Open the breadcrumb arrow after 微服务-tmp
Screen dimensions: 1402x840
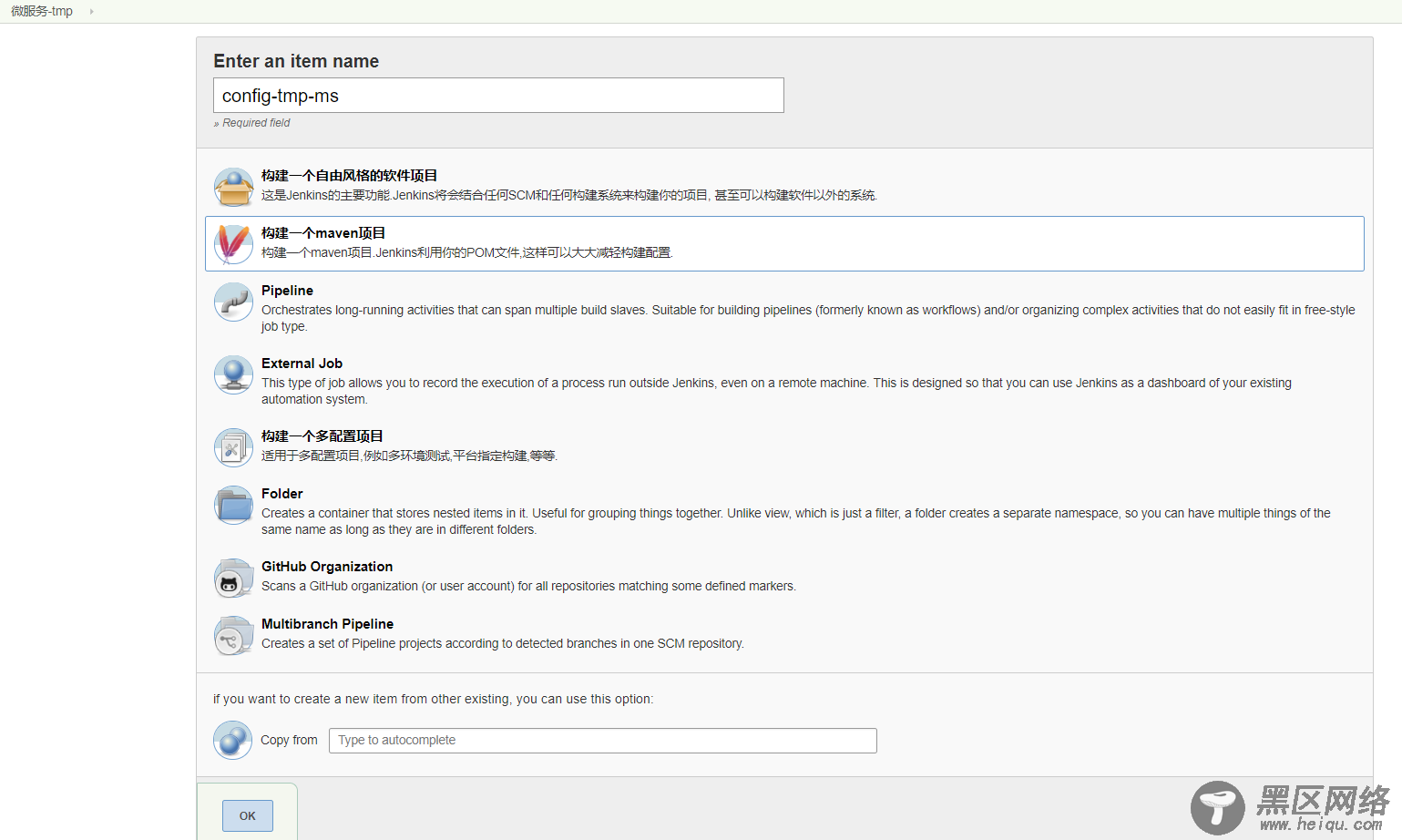(91, 12)
